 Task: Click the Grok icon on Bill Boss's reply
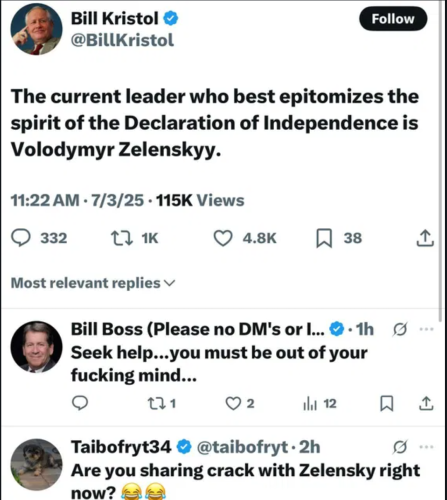tap(400, 329)
